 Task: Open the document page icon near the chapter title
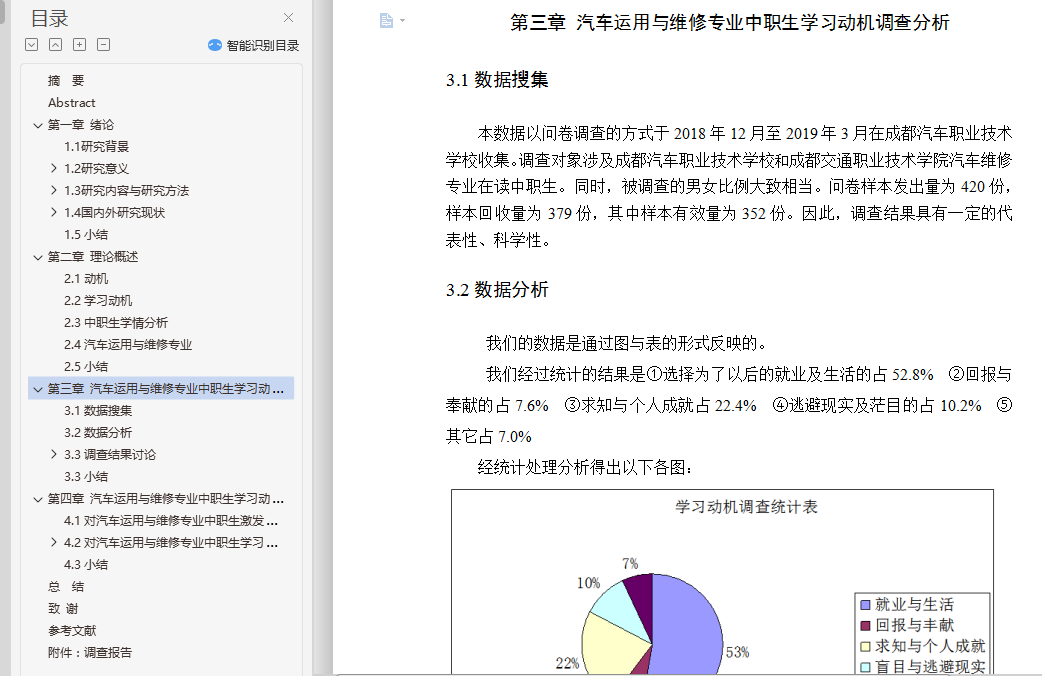click(386, 21)
